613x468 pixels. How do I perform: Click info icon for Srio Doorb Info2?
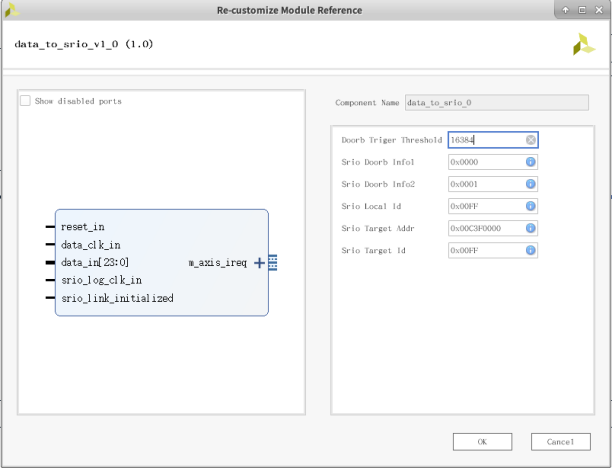531,184
